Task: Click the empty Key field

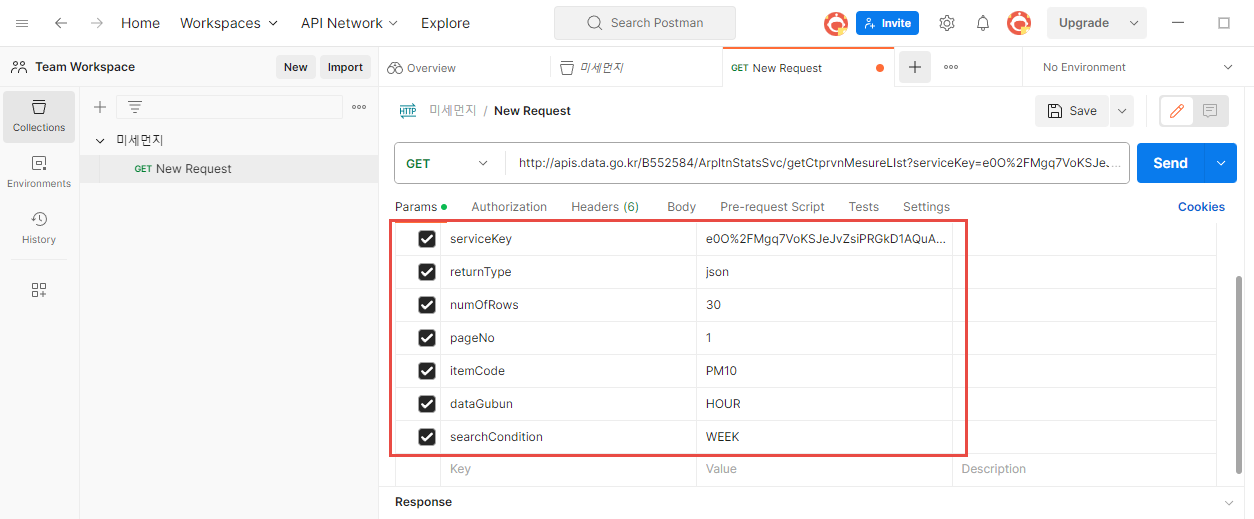Action: 568,469
